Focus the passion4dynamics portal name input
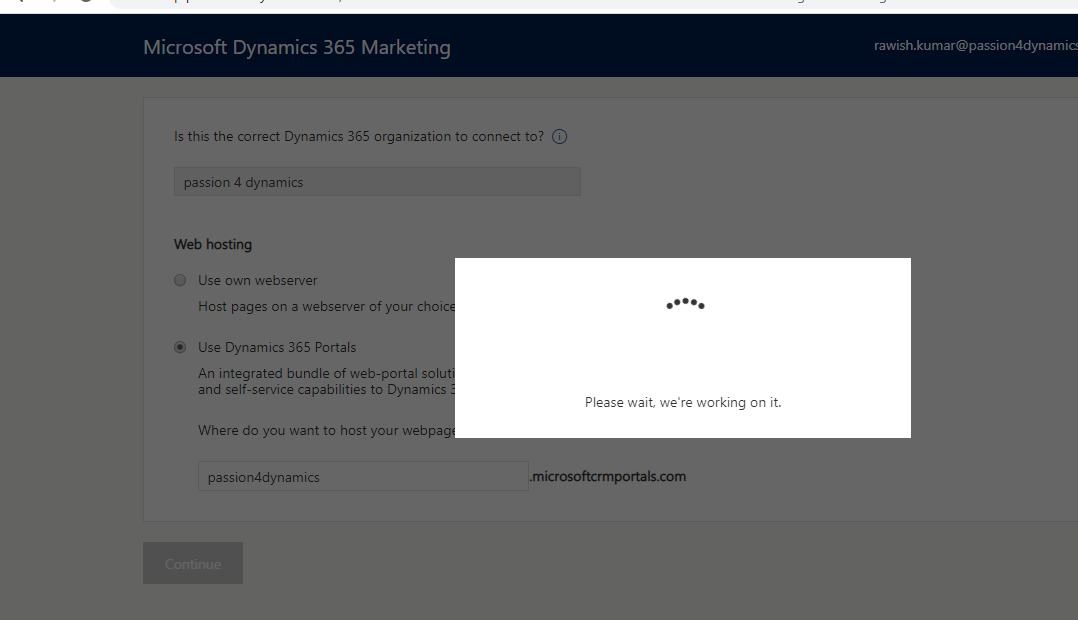 pos(362,477)
